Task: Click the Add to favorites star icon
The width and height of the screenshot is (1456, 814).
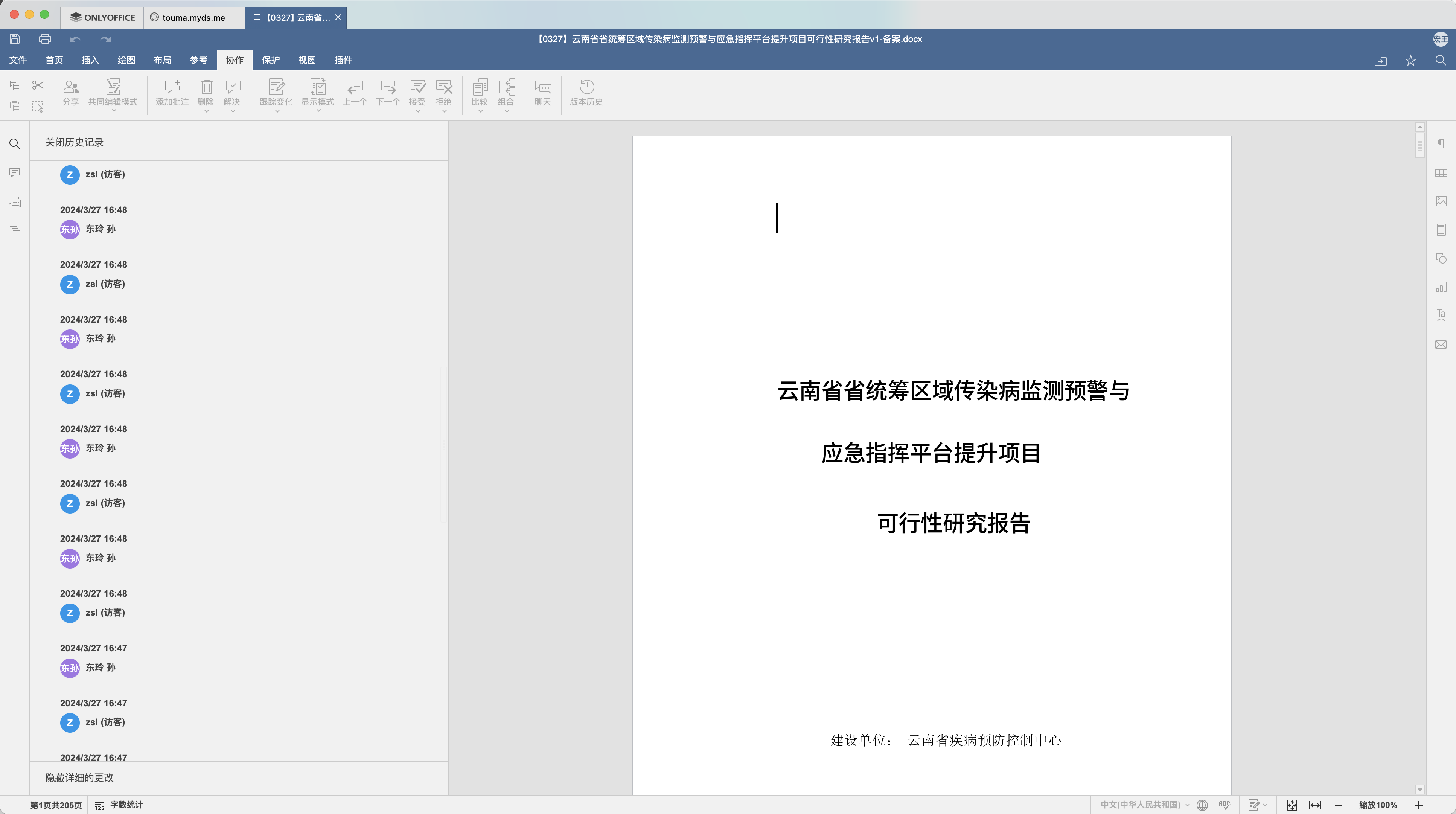Action: 1411,61
